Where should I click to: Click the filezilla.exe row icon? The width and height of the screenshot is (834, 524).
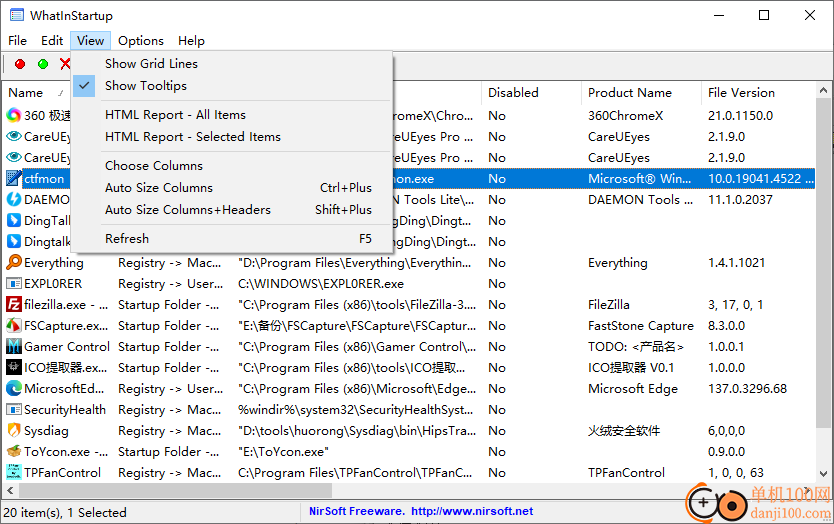tap(14, 304)
